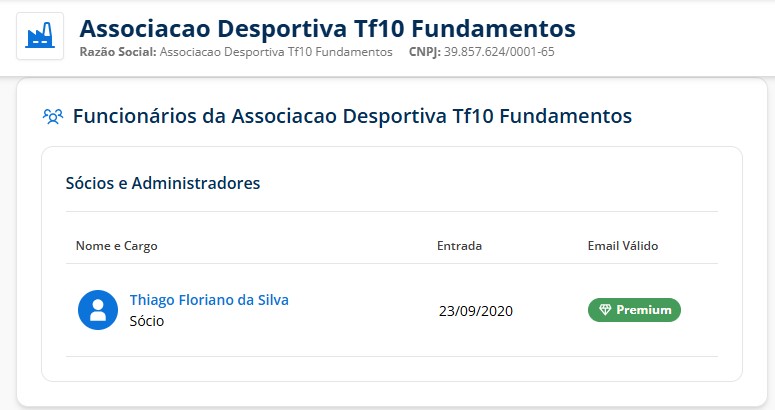Image resolution: width=775 pixels, height=410 pixels.
Task: Open Thiago Floriano da Silva's profile link
Action: click(x=209, y=300)
